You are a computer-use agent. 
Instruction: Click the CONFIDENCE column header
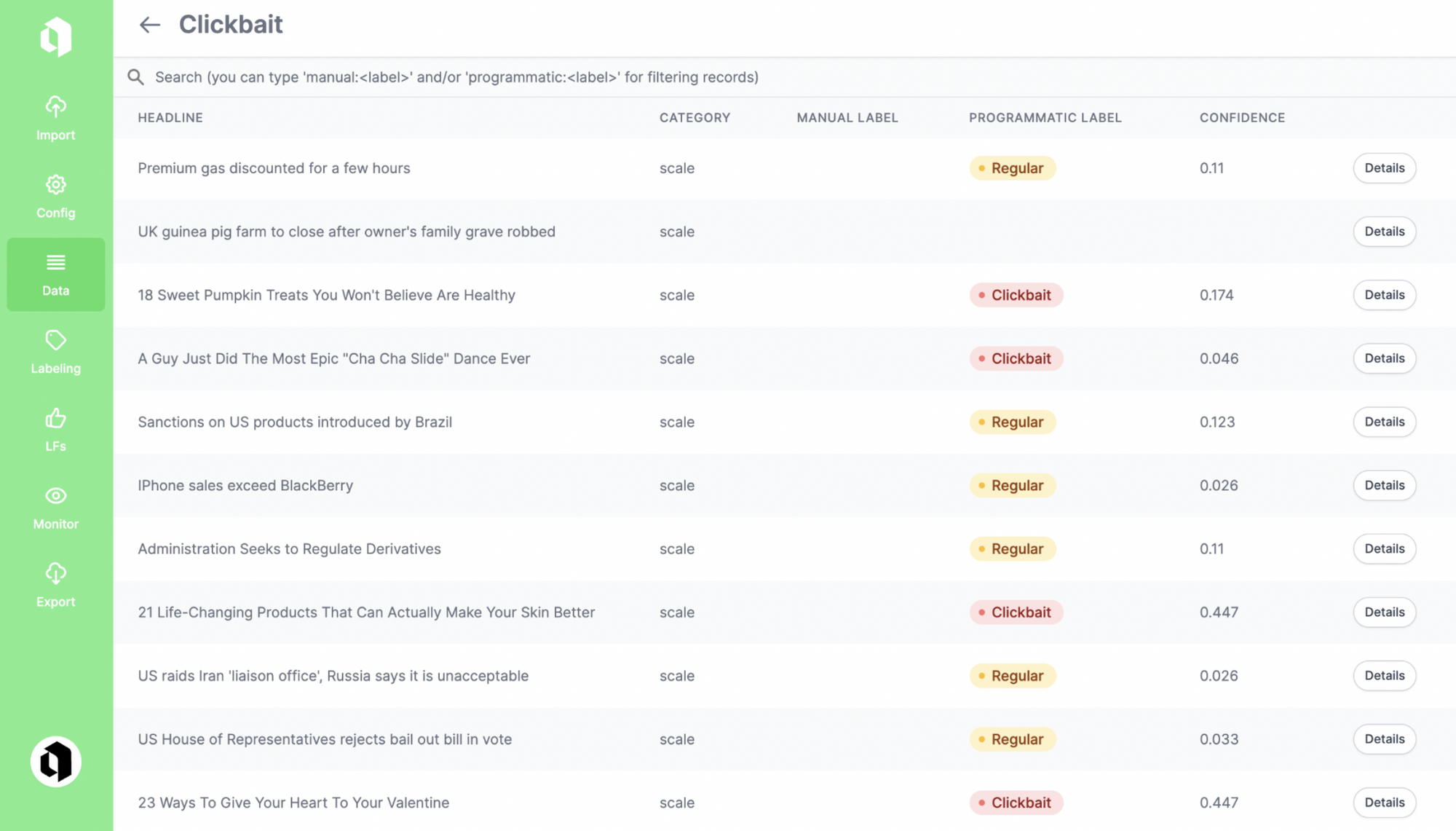(x=1242, y=117)
